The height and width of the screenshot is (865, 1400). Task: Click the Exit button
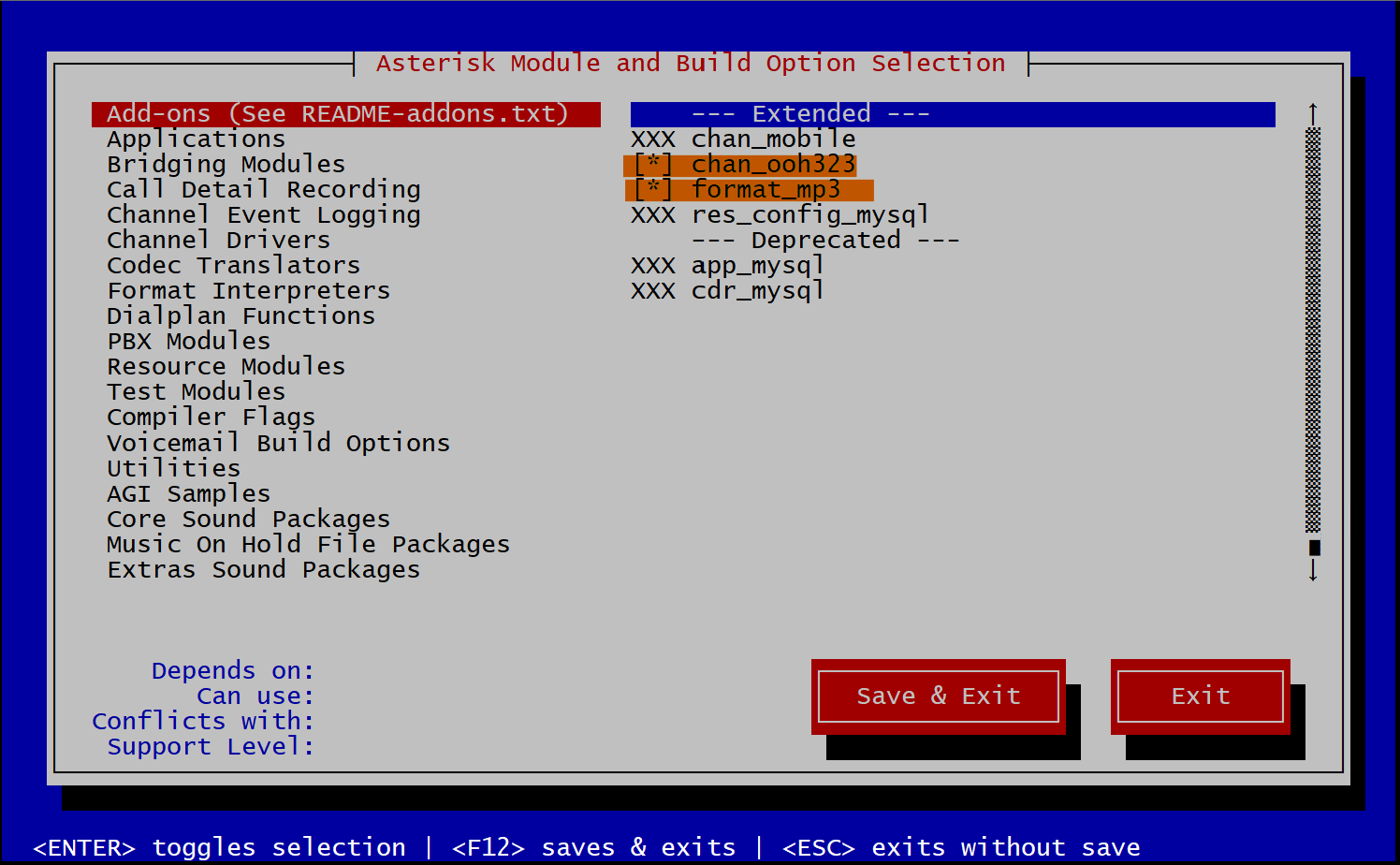pos(1200,696)
